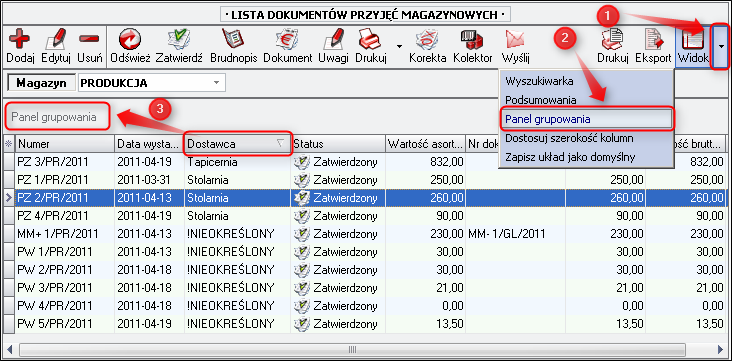Click the Widok view icon
Viewport: 732px width, 361px height.
click(693, 40)
